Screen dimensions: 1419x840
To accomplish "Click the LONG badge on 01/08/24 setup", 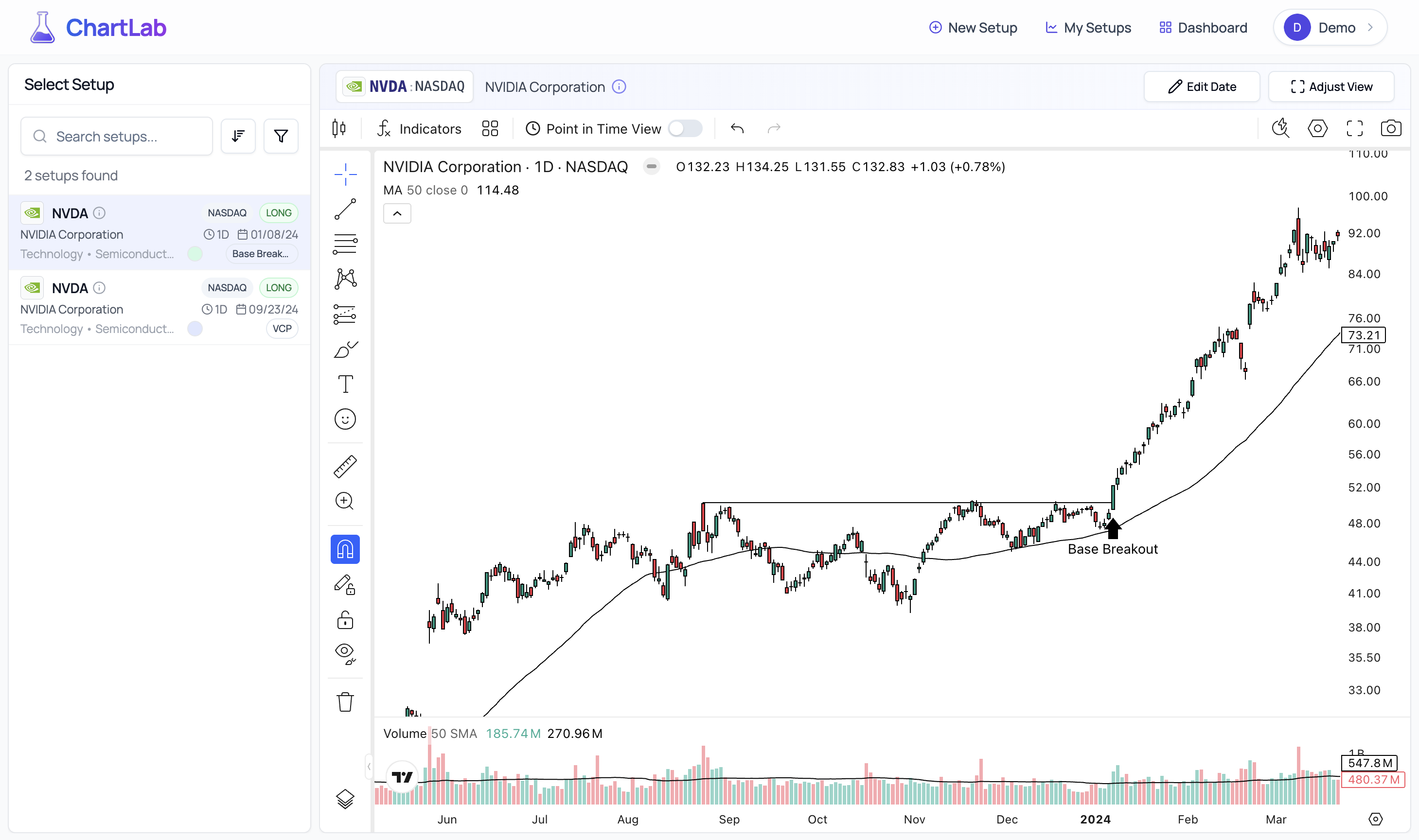I will 279,213.
